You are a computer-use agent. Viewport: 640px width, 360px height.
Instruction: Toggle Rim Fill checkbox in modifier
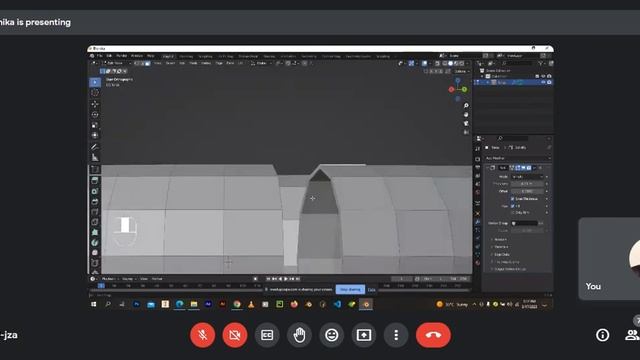click(513, 206)
